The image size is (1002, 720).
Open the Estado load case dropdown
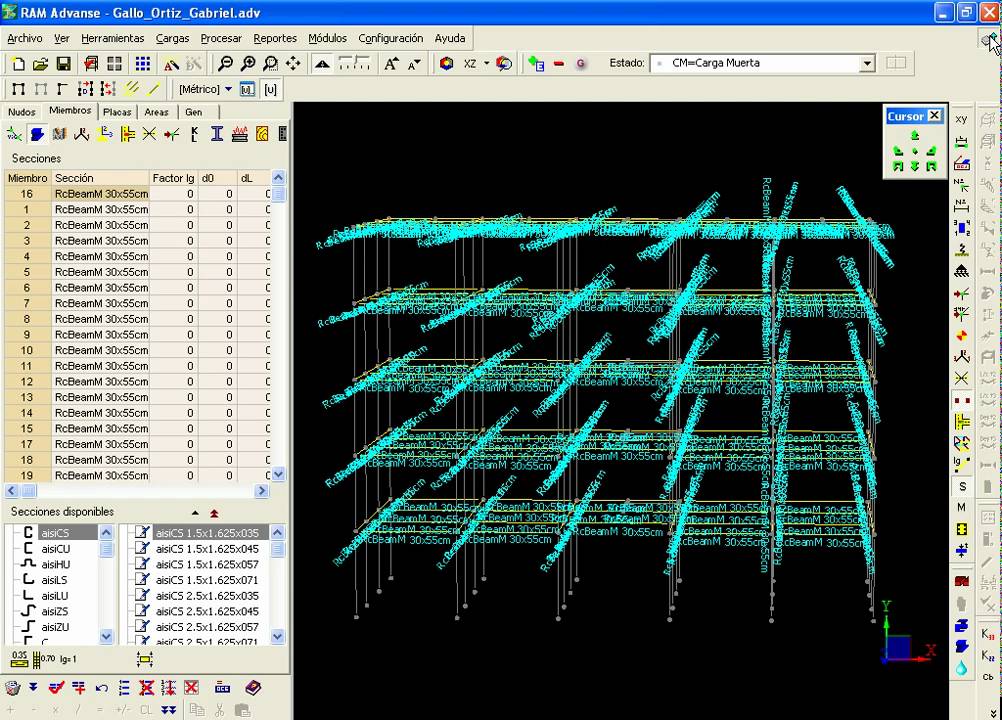pos(867,63)
